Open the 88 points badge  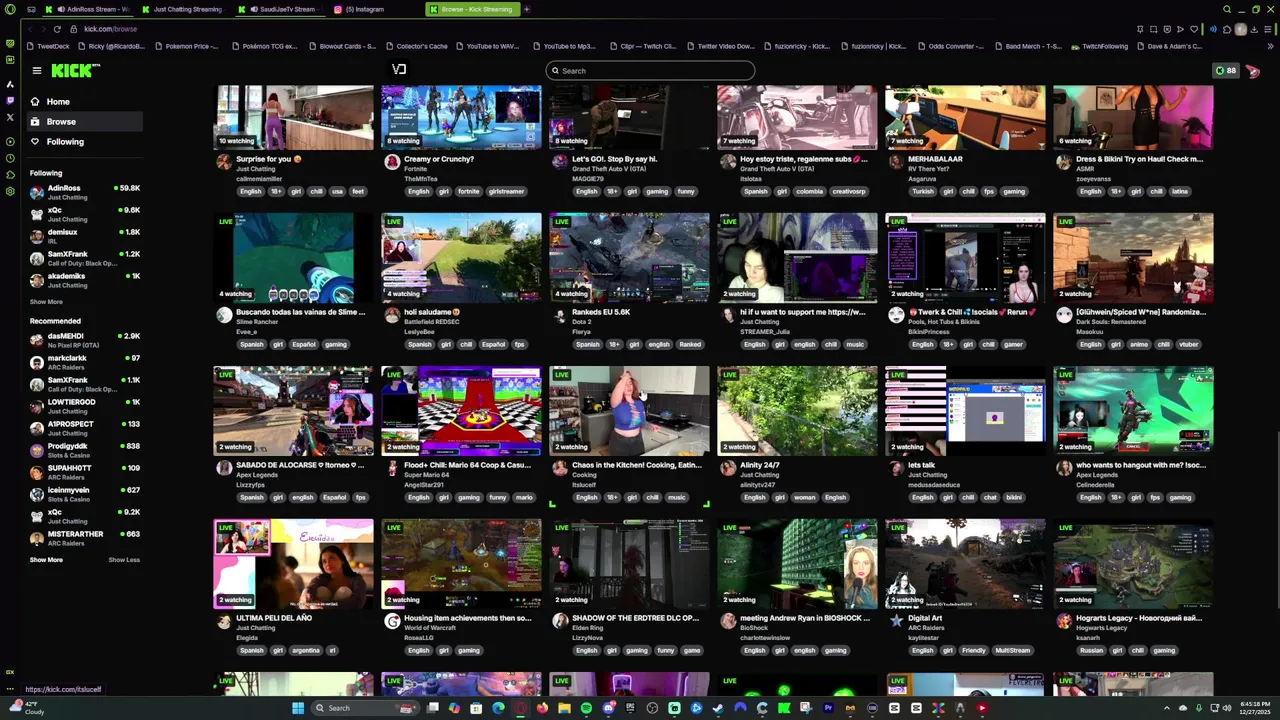1225,70
